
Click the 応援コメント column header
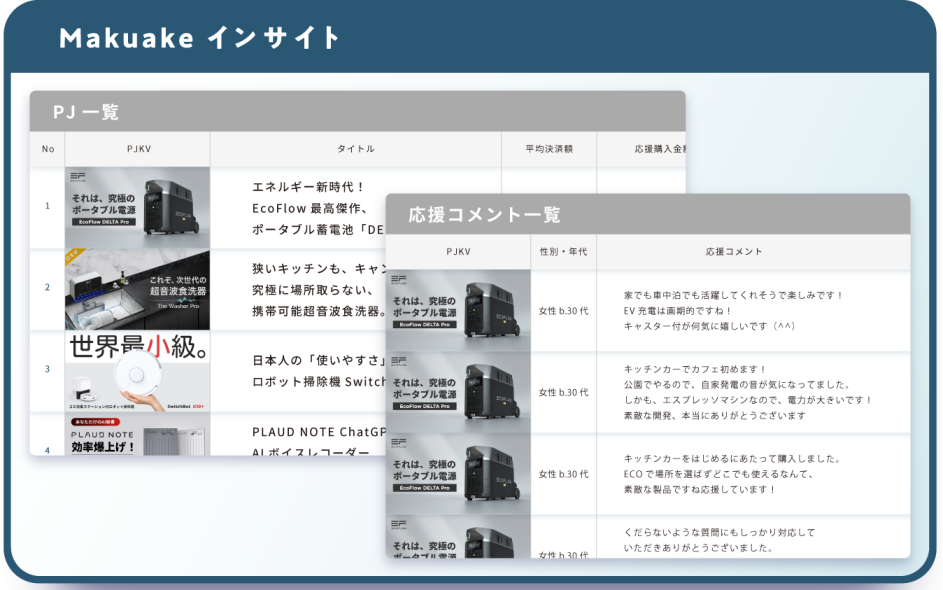[734, 252]
